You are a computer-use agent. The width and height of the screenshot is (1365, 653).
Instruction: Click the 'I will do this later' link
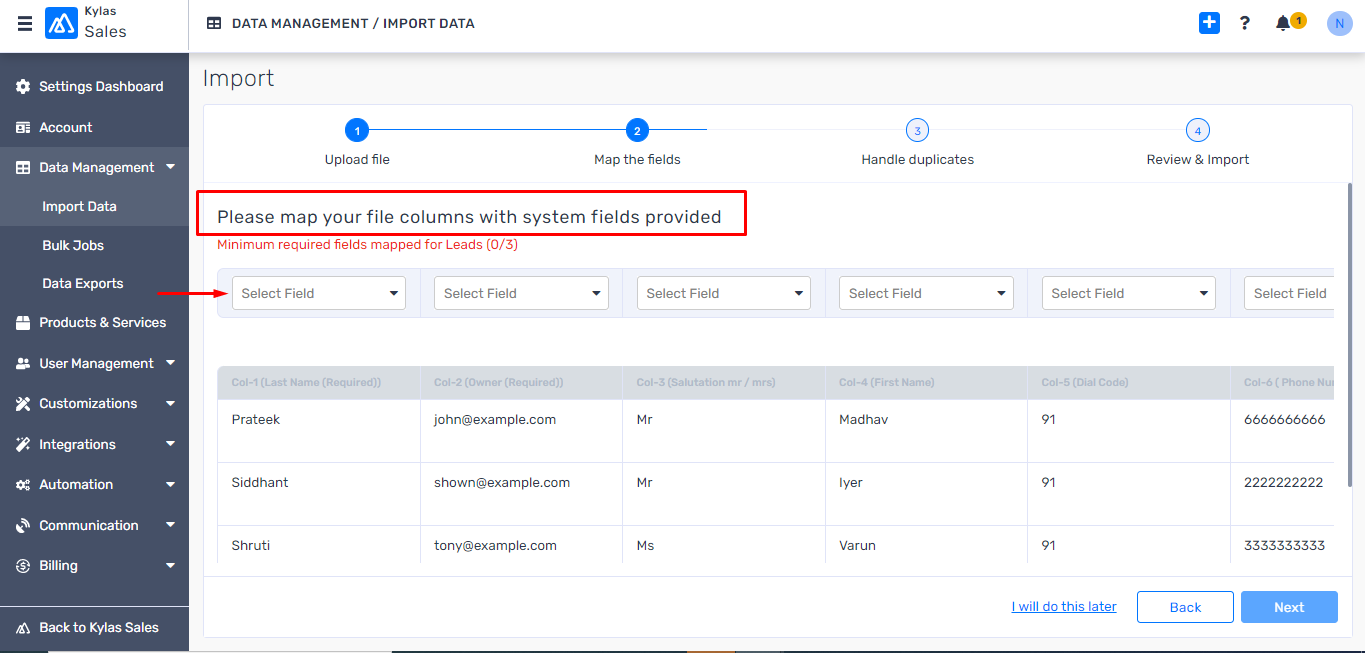1064,607
